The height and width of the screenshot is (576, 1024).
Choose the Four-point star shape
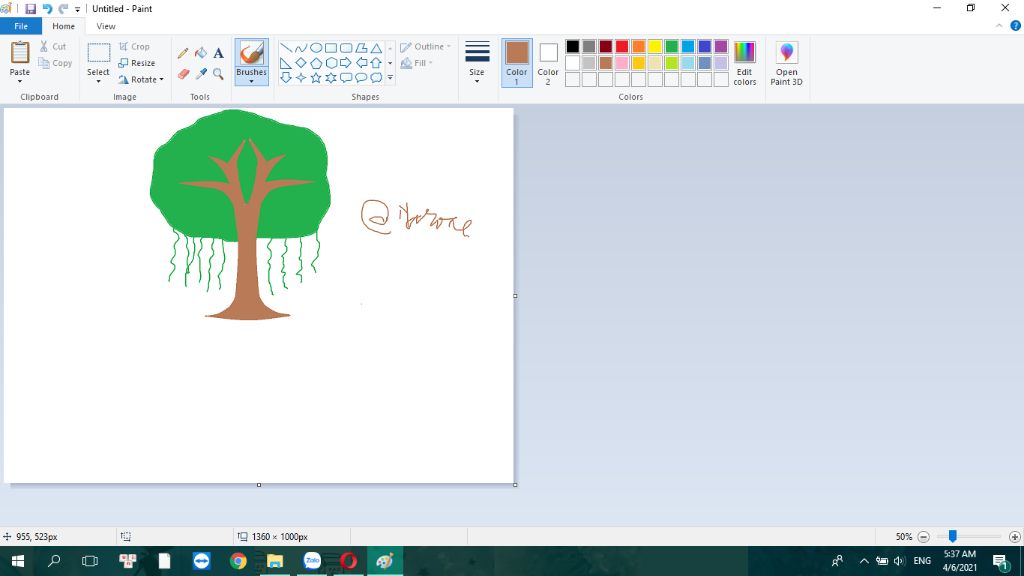300,78
